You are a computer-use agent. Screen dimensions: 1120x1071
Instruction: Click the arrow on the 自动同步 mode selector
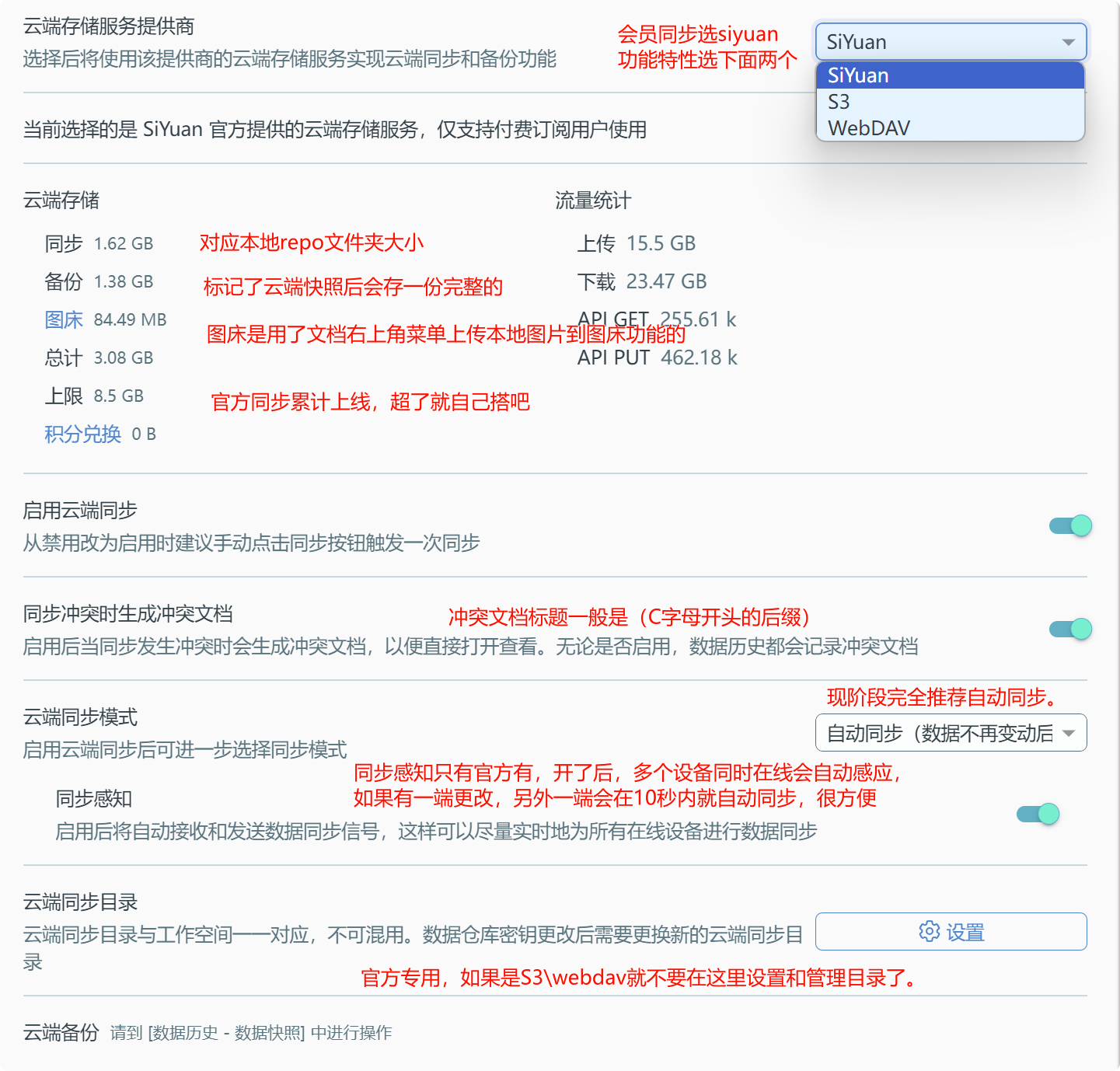(1069, 733)
